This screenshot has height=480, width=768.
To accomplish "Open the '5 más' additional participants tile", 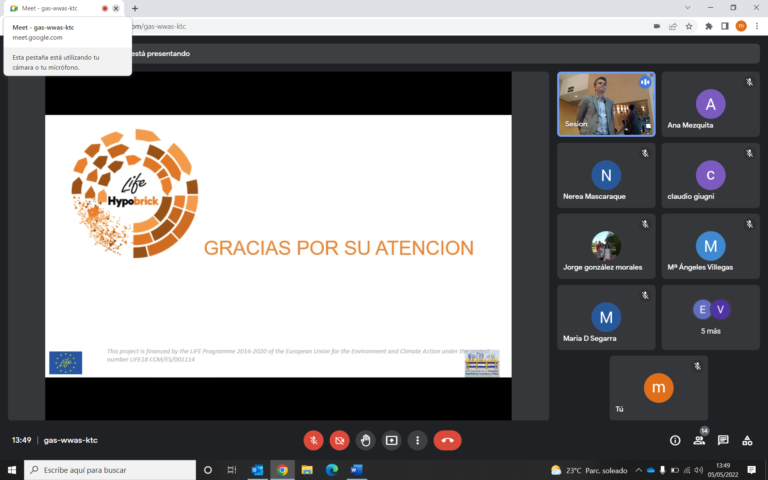I will click(x=710, y=317).
